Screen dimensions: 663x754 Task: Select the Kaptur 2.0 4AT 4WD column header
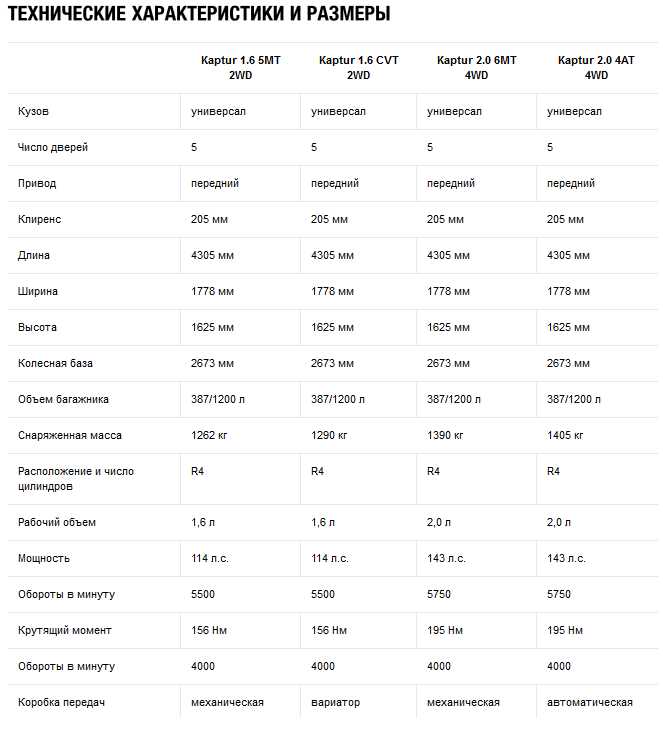pos(596,67)
